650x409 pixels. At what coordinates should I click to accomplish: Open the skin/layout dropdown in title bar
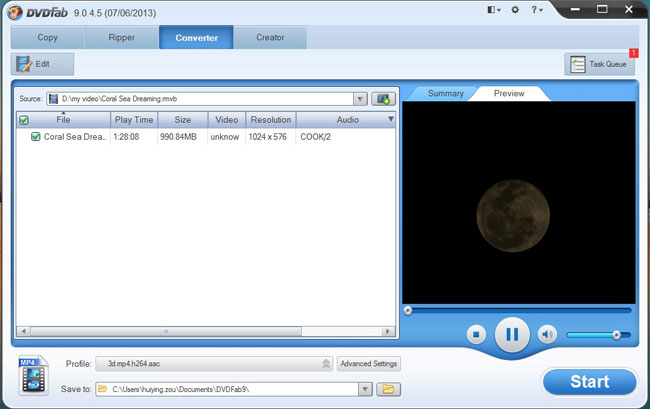(x=494, y=10)
